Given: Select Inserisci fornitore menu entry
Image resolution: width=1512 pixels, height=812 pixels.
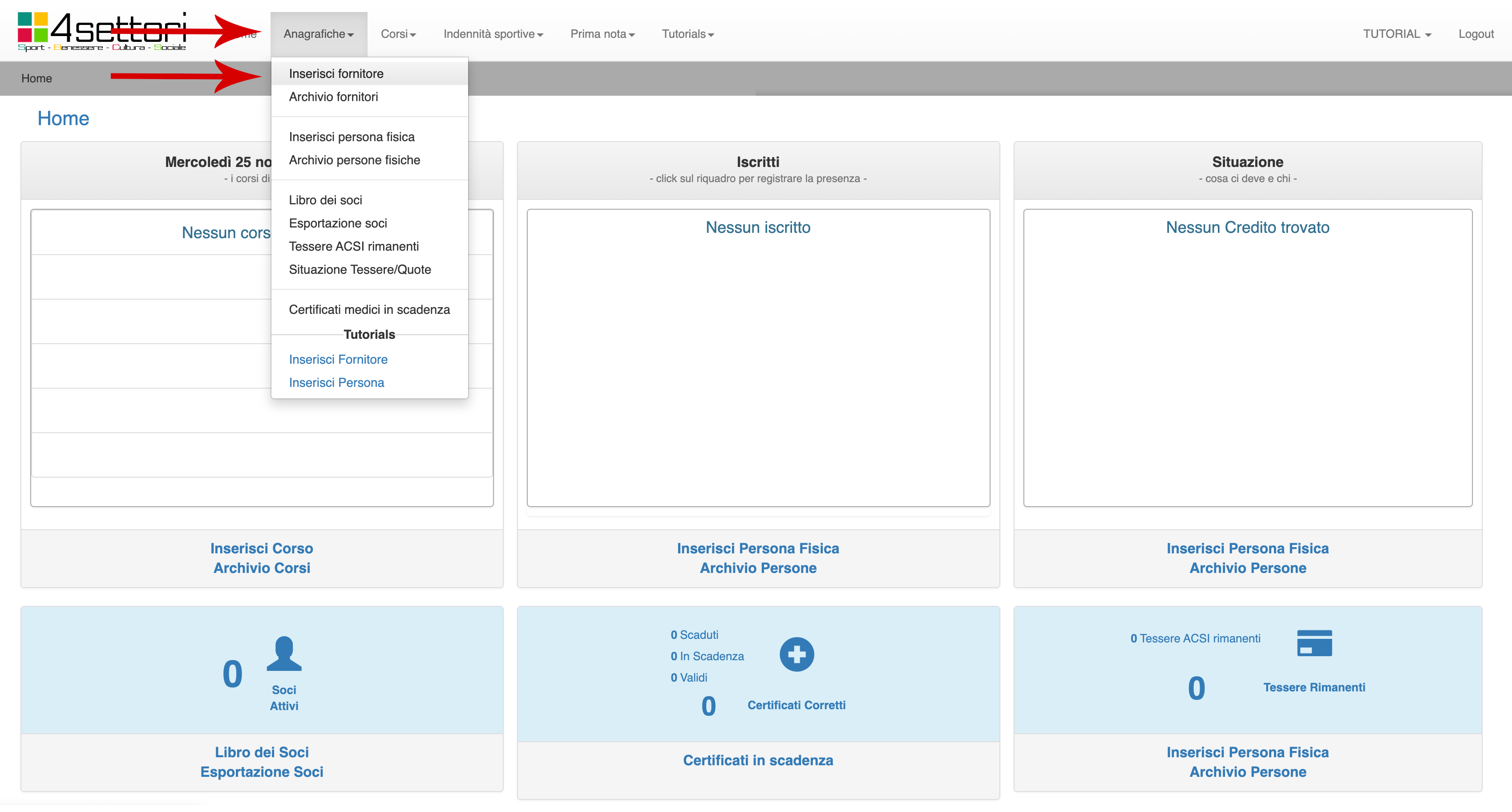Looking at the screenshot, I should pos(336,73).
